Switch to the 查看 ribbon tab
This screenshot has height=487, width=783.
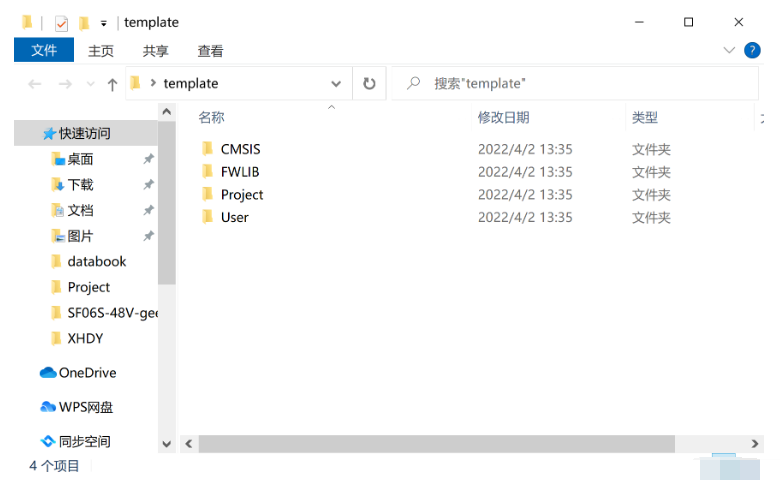210,51
